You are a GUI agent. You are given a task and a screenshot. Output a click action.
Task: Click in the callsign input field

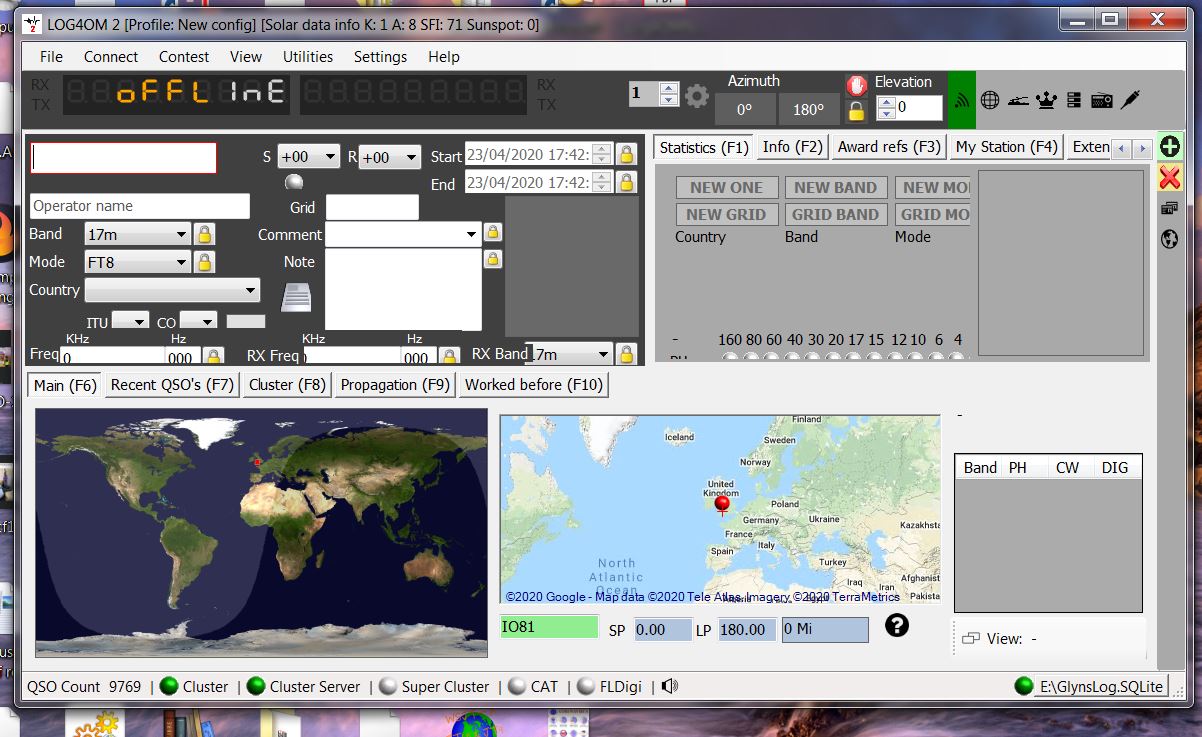124,158
